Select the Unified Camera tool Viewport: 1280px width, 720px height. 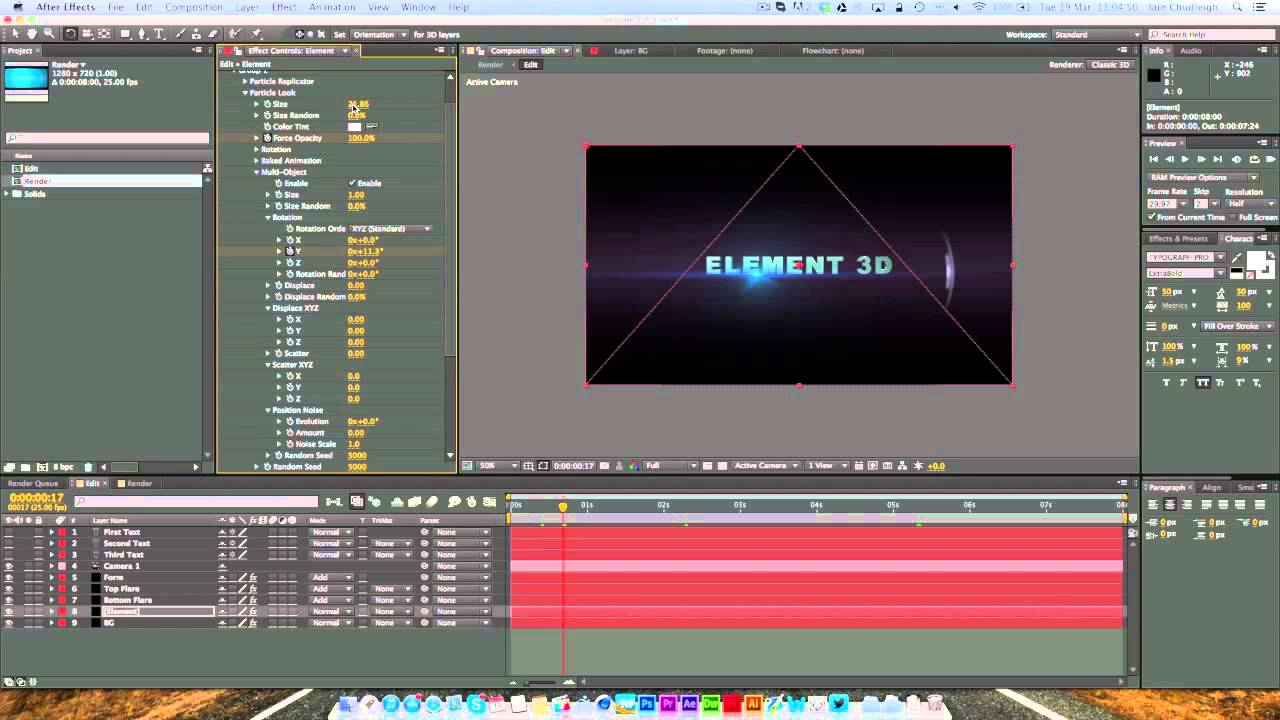click(87, 34)
